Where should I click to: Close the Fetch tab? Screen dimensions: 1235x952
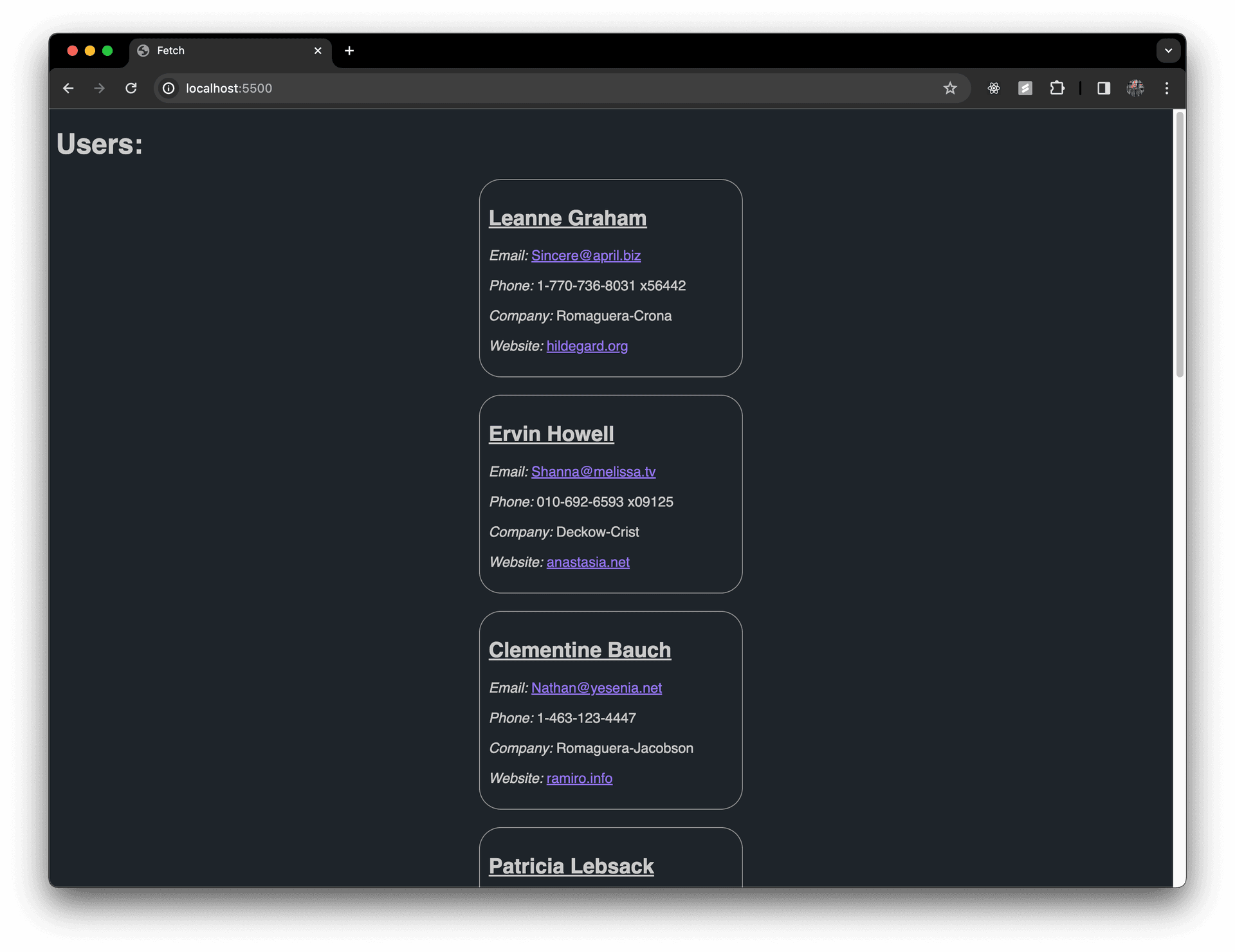(318, 51)
